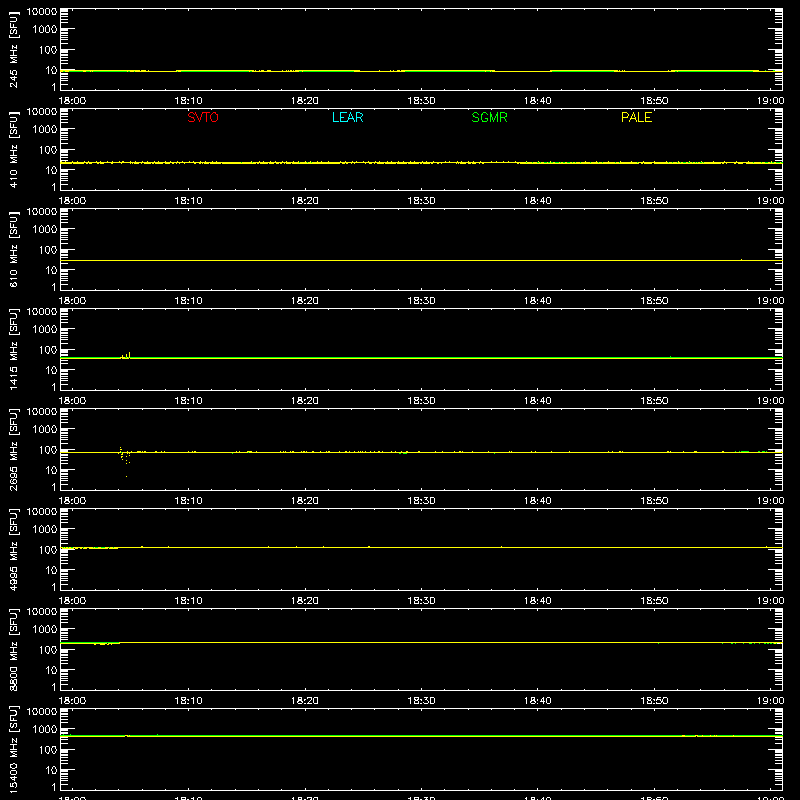Select the 610 MHz [SFU] axis title

13,249
